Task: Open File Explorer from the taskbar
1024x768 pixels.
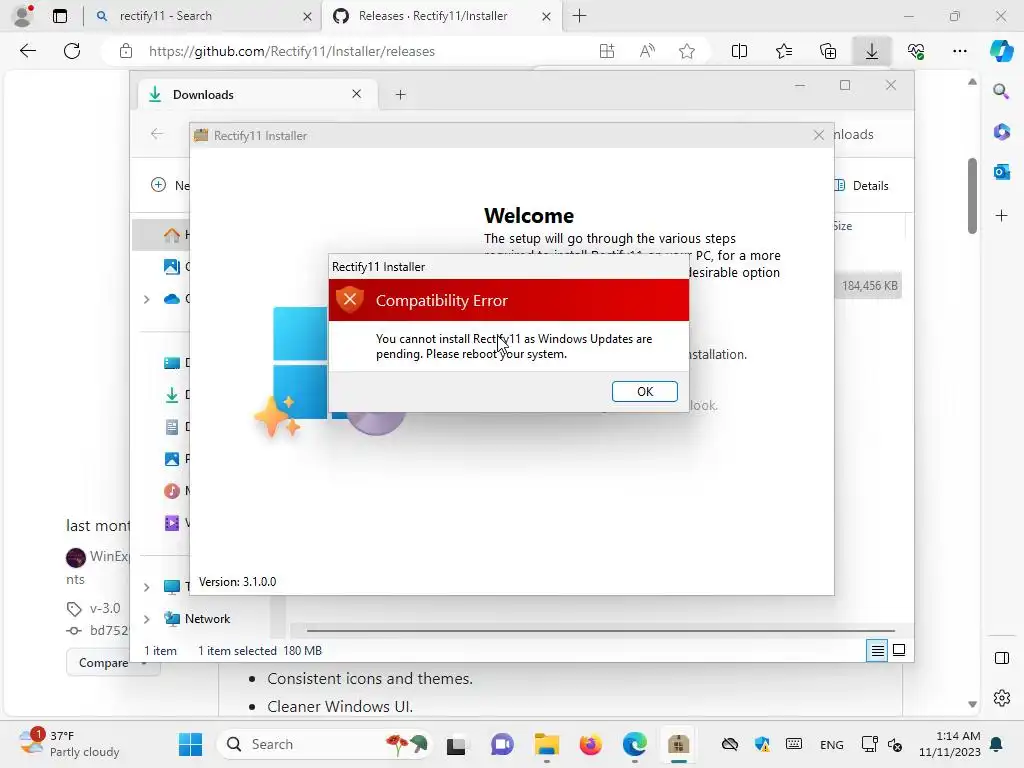Action: [546, 744]
